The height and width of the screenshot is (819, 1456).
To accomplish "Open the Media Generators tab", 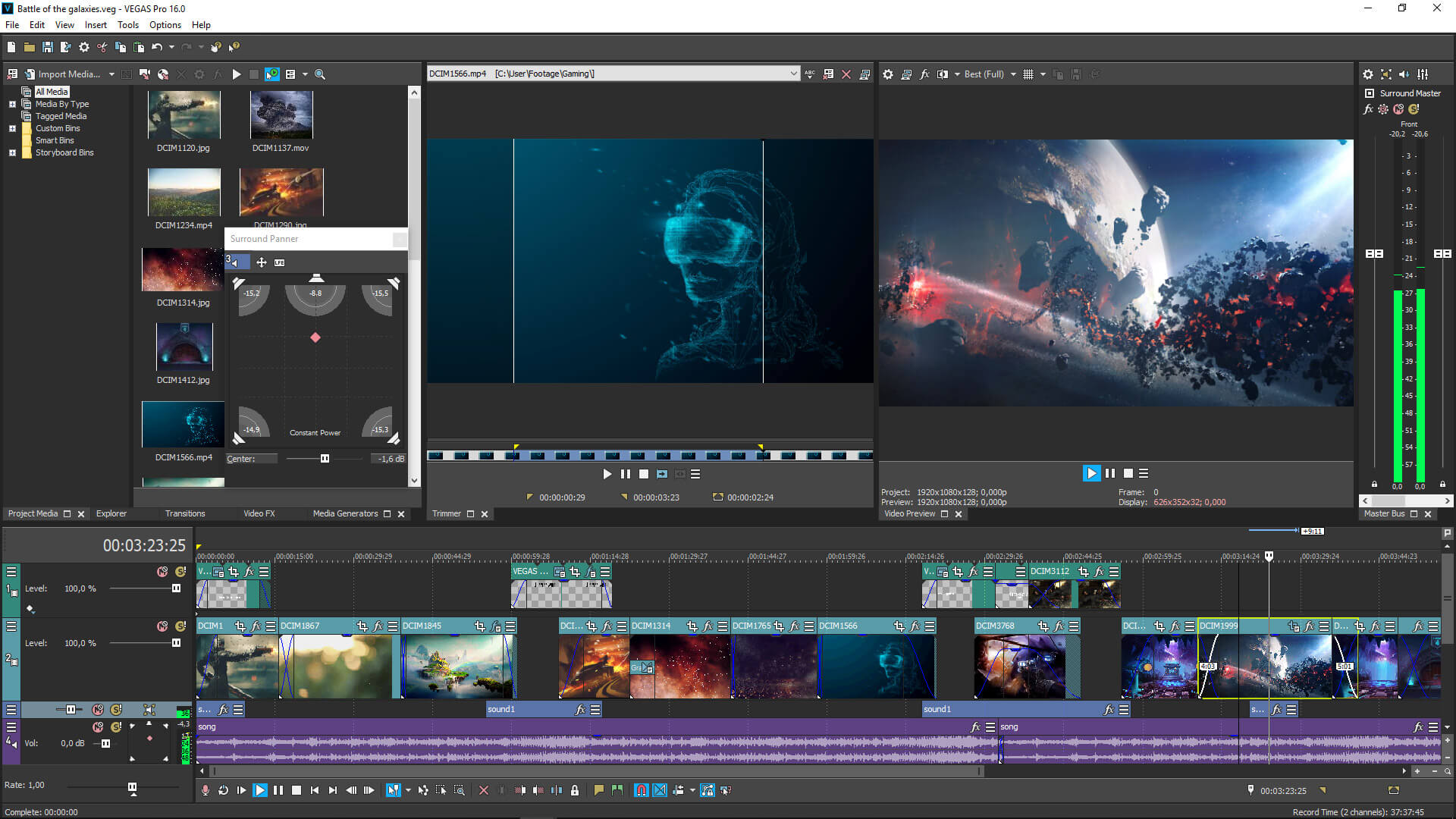I will [345, 513].
